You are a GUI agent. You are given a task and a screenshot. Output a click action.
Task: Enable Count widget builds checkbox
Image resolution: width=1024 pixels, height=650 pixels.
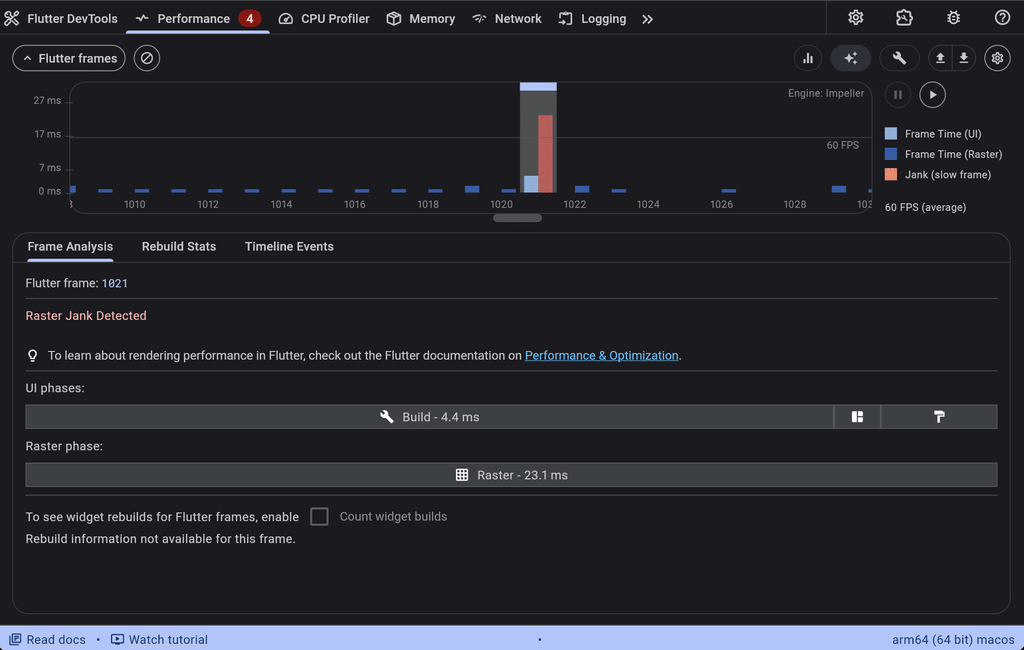point(319,517)
